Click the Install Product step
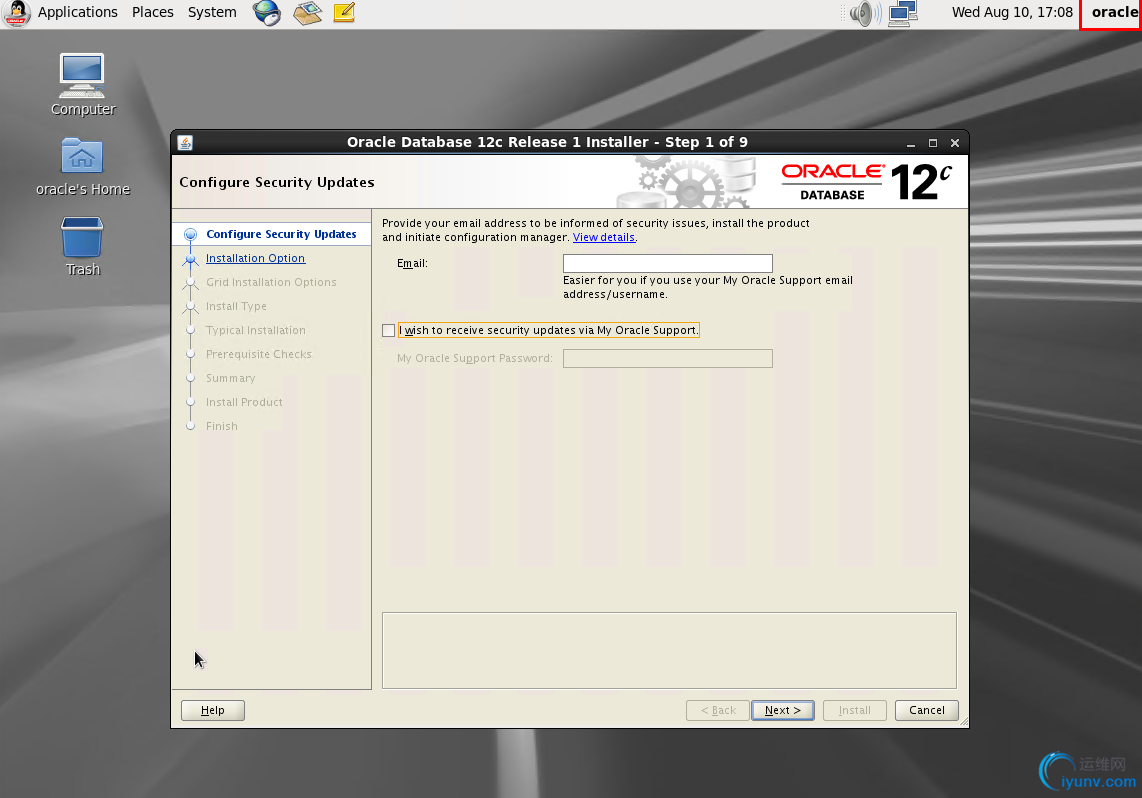The height and width of the screenshot is (798, 1142). [244, 403]
